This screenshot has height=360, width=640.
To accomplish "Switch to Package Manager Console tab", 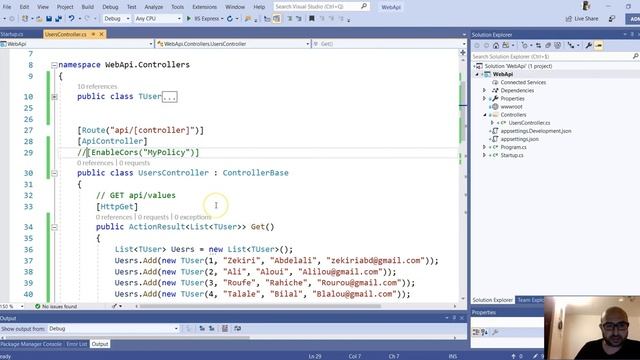I will pyautogui.click(x=31, y=344).
